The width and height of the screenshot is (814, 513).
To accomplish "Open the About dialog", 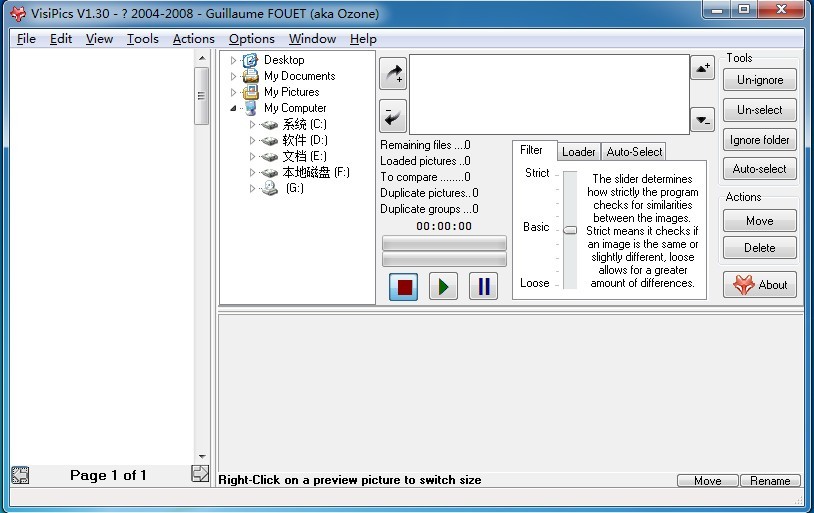I will [x=760, y=285].
